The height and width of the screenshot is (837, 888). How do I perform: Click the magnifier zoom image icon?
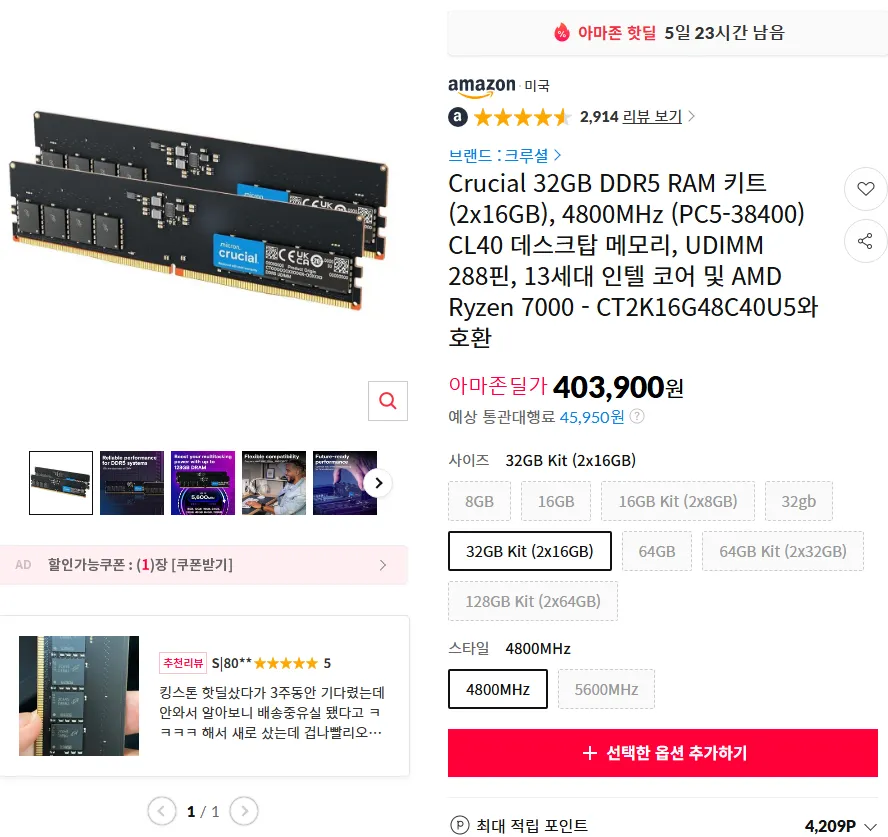pos(388,401)
